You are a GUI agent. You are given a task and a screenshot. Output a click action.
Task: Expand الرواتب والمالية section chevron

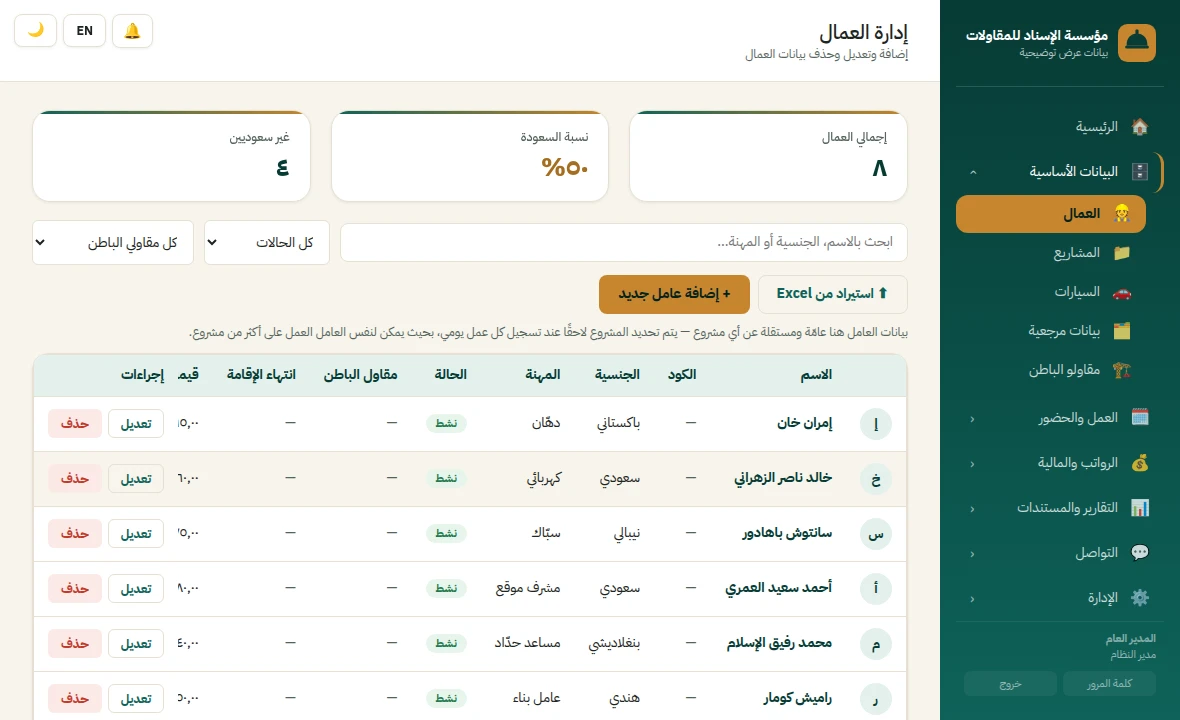[972, 463]
